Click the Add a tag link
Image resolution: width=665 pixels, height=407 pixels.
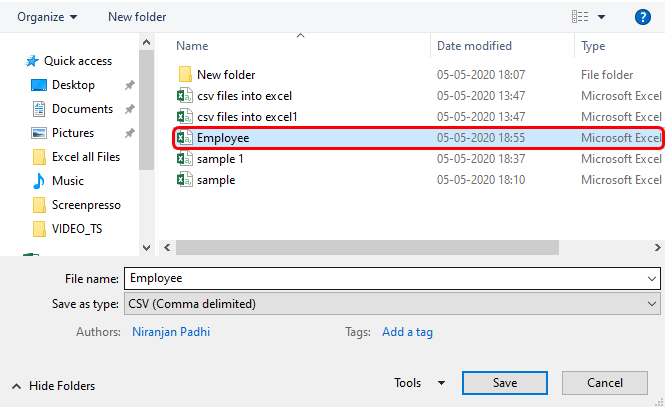coord(408,331)
